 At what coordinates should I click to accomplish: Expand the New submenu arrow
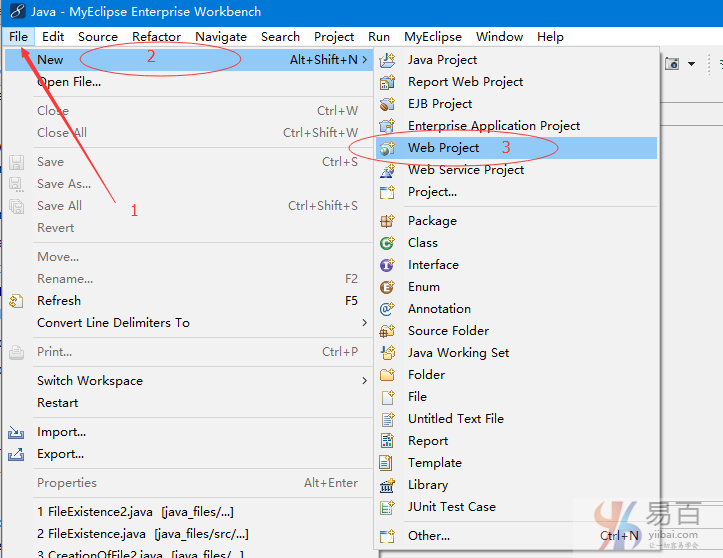[x=365, y=60]
